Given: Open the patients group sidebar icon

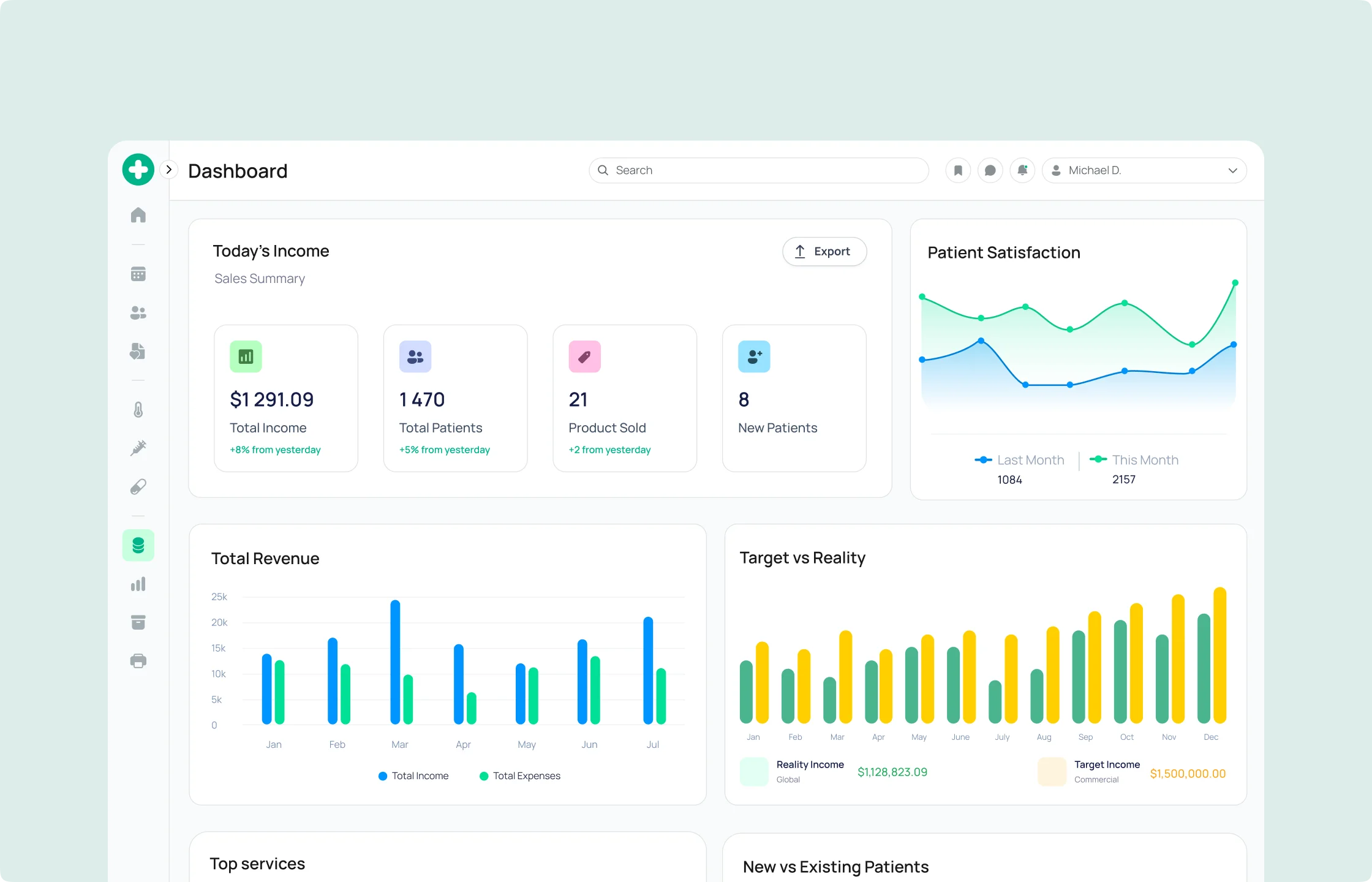Looking at the screenshot, I should [138, 313].
